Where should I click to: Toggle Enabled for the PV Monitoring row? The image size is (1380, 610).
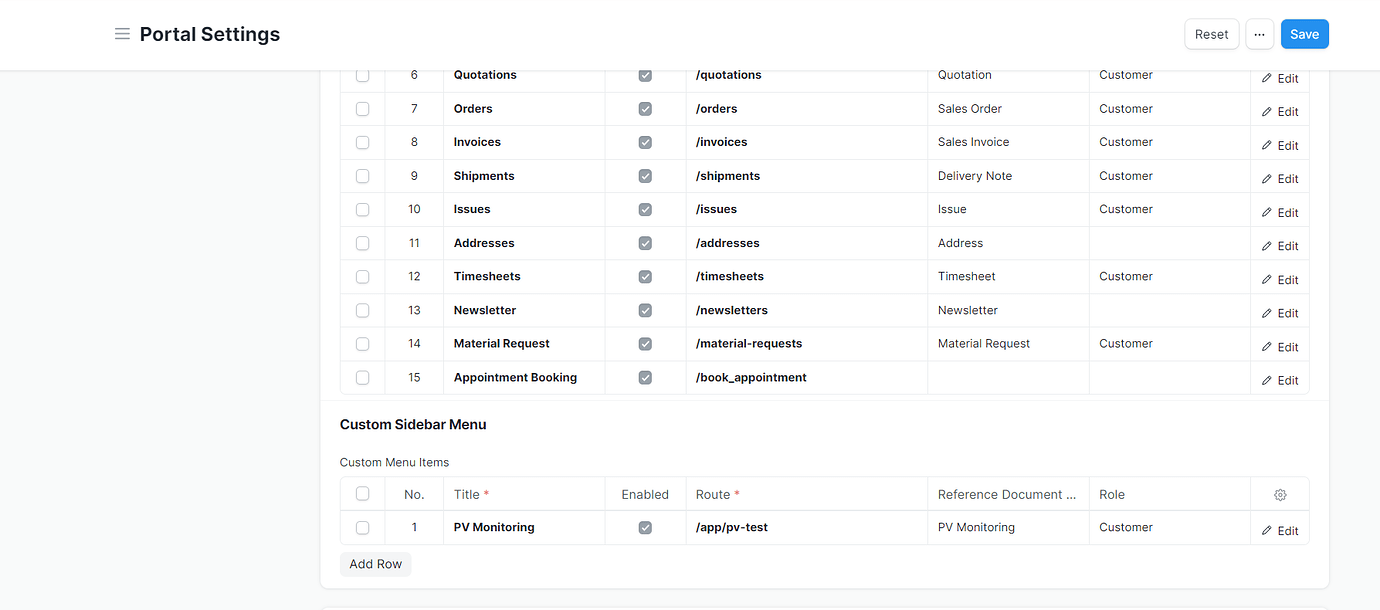pyautogui.click(x=645, y=527)
